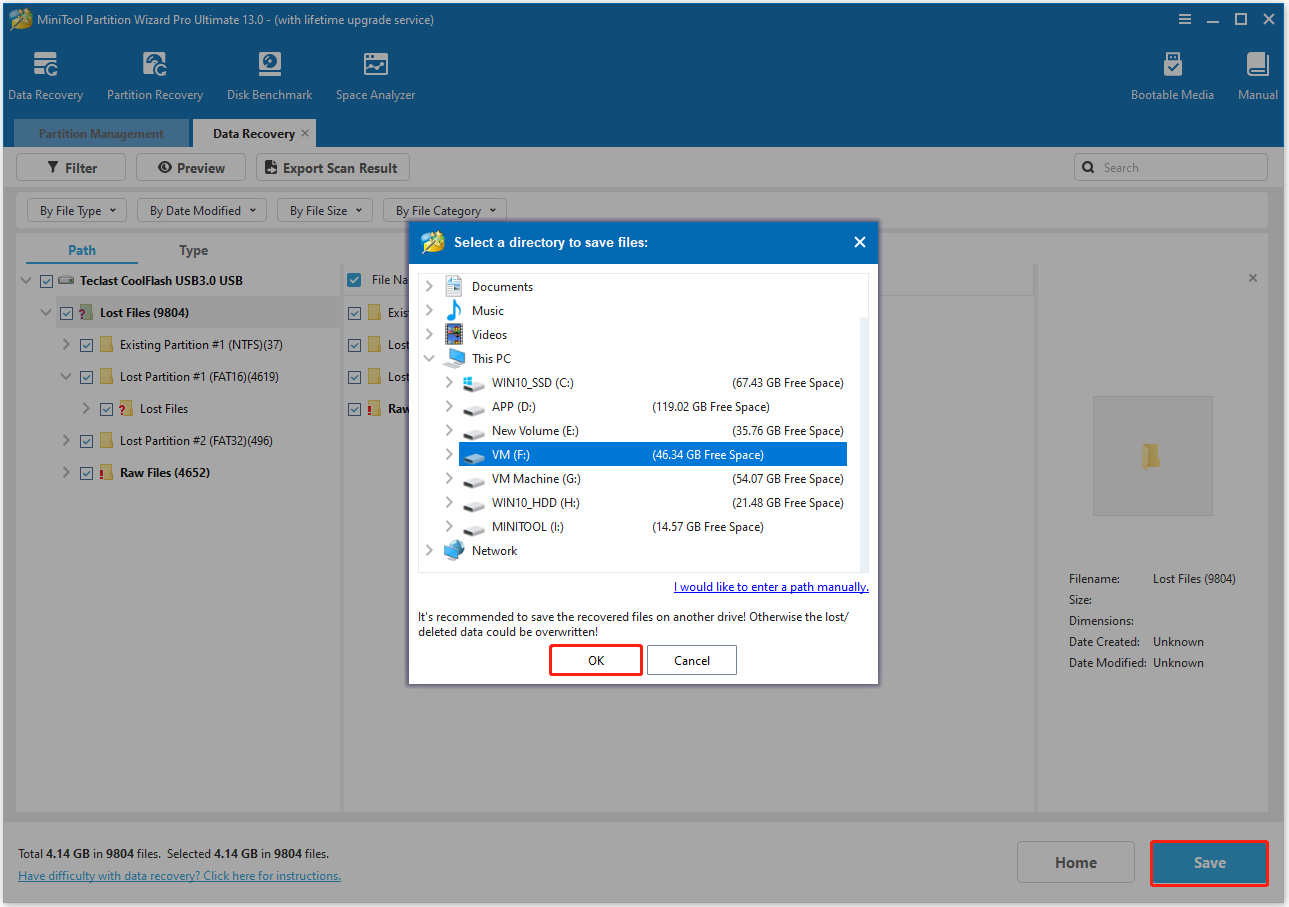Uncheck Lost Partition #2 (FAT32)(496)
This screenshot has height=907, width=1289.
pos(86,440)
